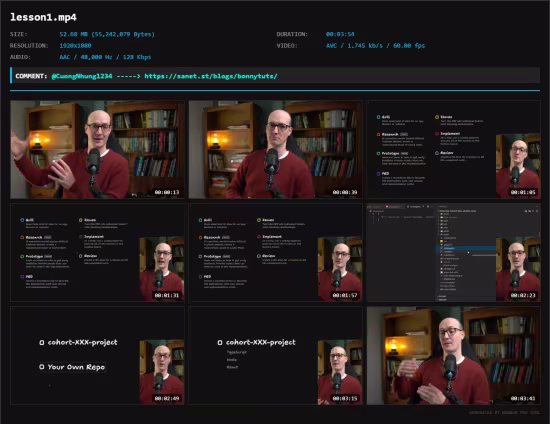Click the 'cohort-XXX-project' text in the 00:03:15 frame
The width and height of the screenshot is (550, 424).
coord(261,342)
